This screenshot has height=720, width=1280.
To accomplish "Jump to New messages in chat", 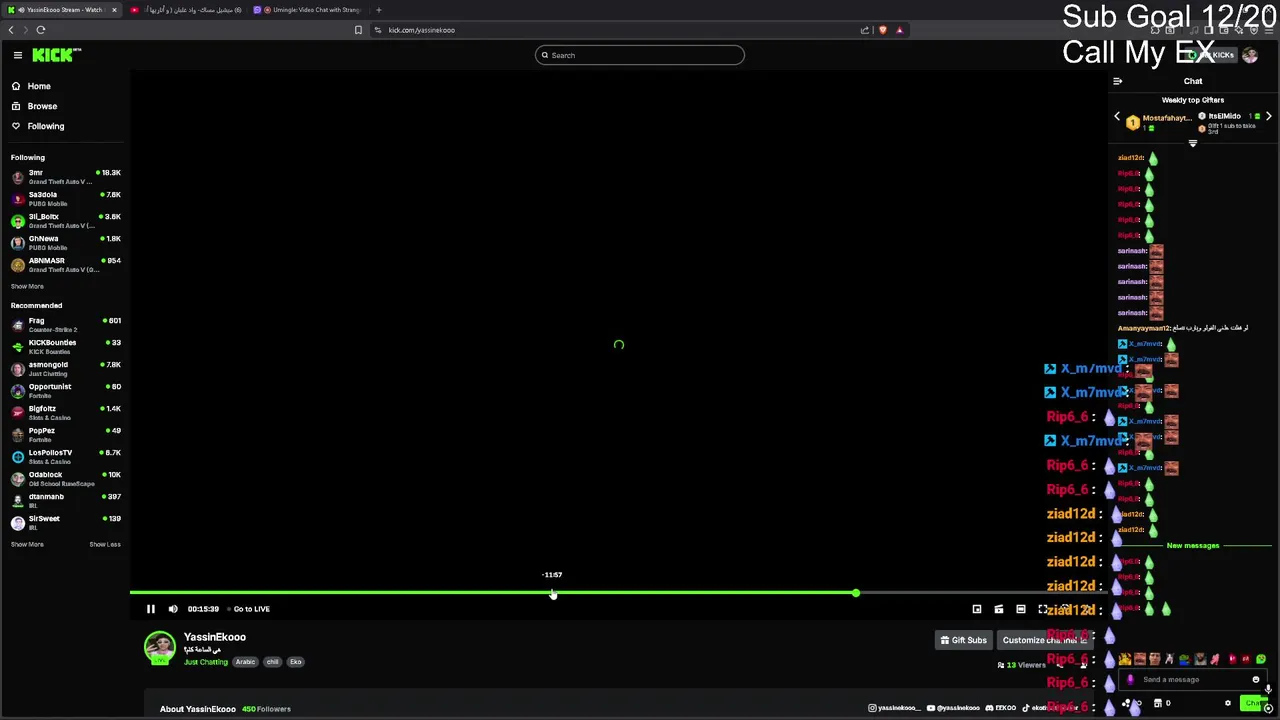I will click(x=1193, y=546).
